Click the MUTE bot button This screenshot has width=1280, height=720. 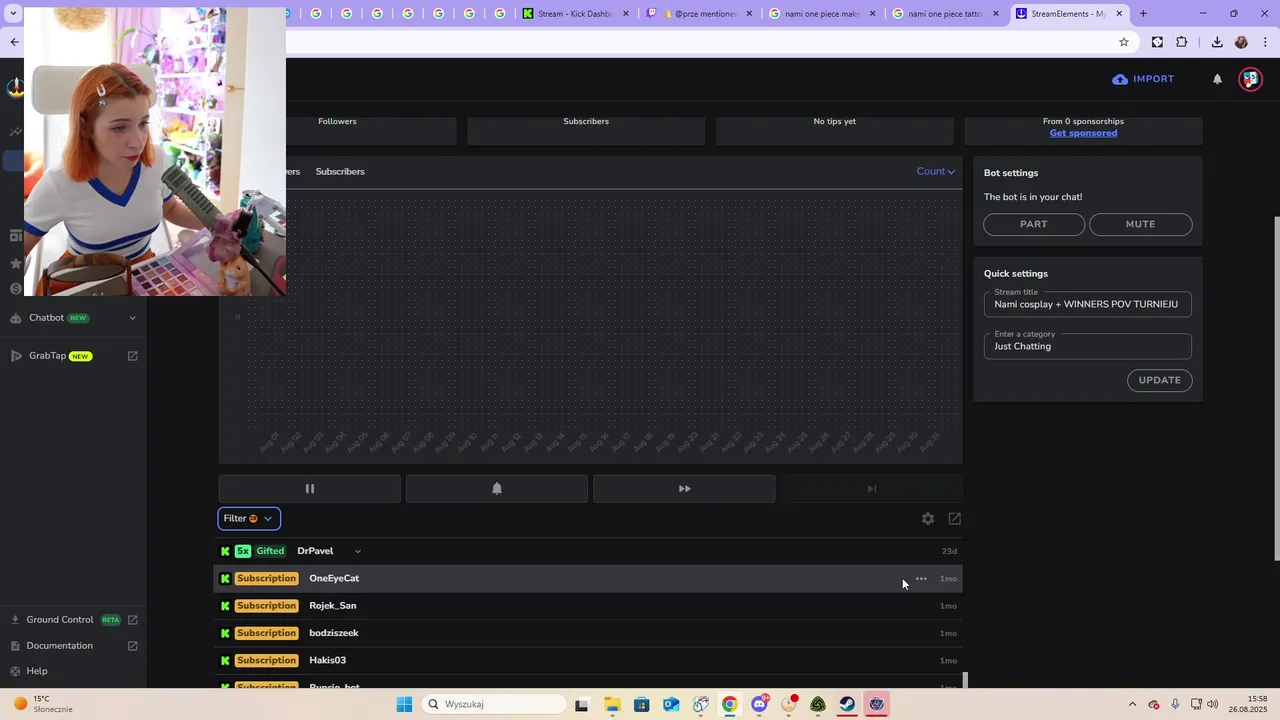pos(1140,224)
